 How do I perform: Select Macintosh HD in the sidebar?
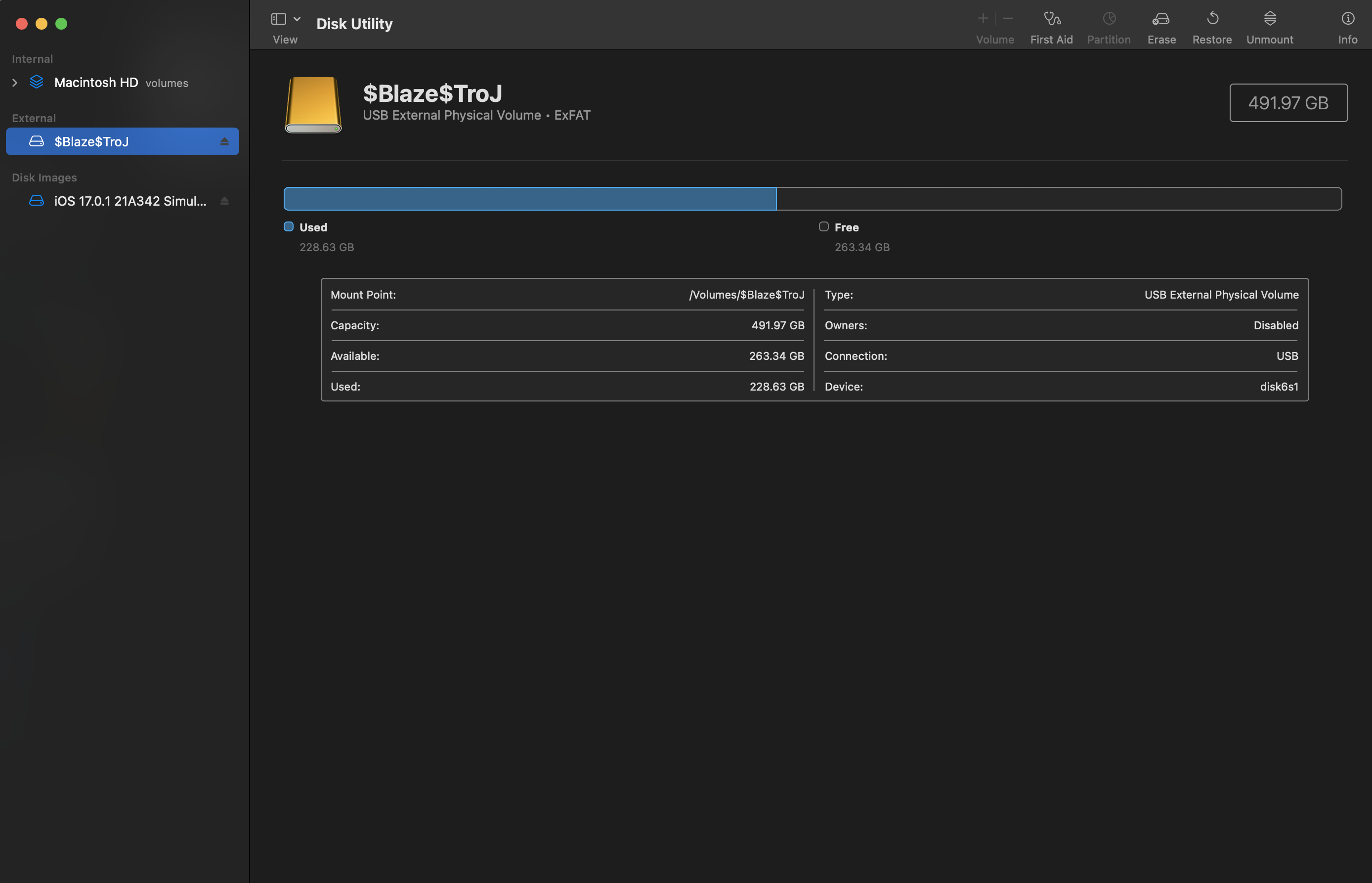click(x=96, y=83)
